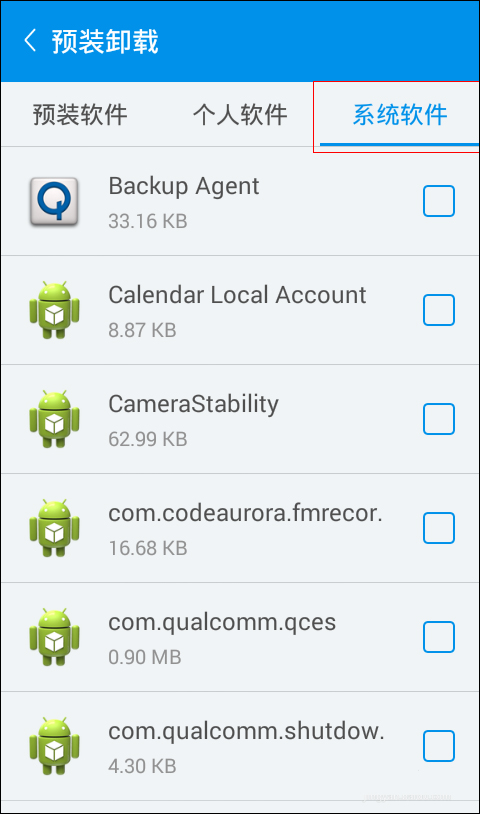Viewport: 480px width, 814px height.
Task: Open the CameraStability name label
Action: point(193,404)
